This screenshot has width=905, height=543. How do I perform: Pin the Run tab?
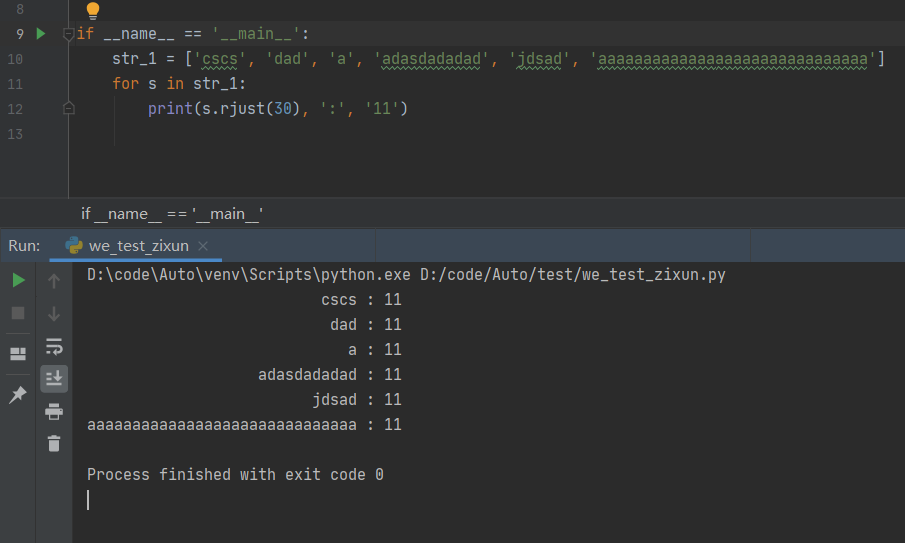pyautogui.click(x=18, y=395)
